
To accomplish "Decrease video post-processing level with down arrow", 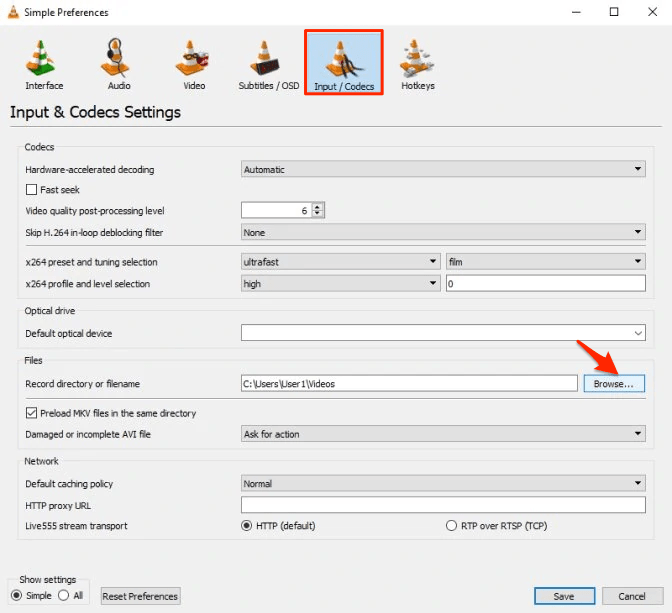I will 318,213.
